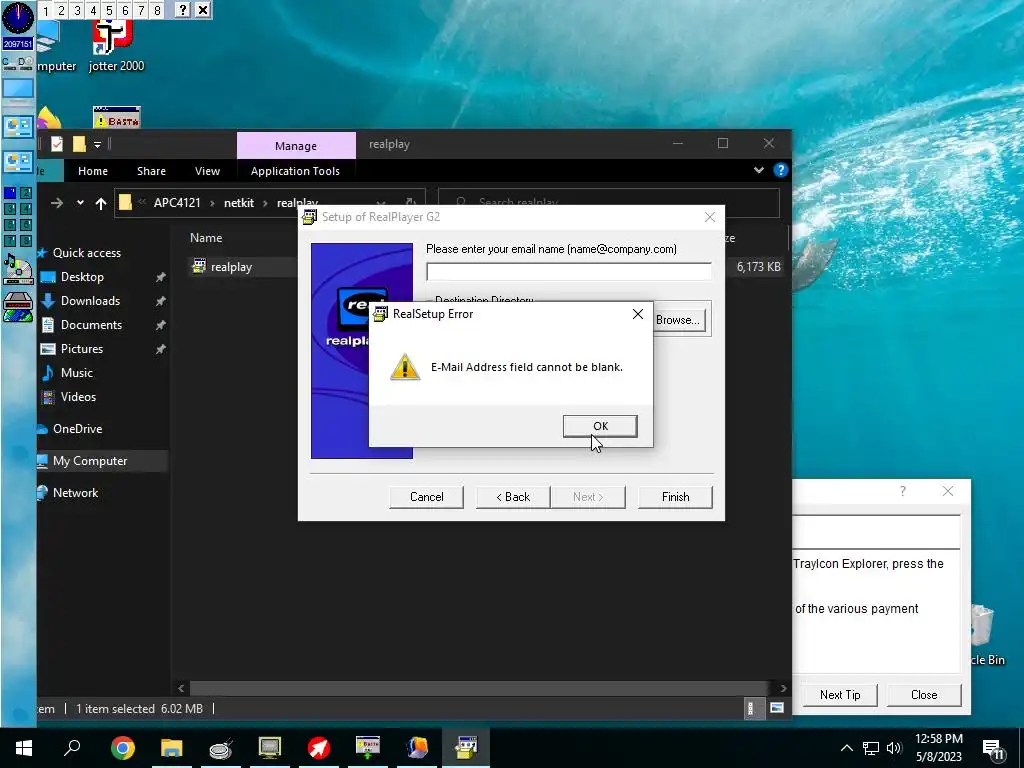Open File Explorer from the taskbar
Image resolution: width=1024 pixels, height=768 pixels.
tap(172, 748)
